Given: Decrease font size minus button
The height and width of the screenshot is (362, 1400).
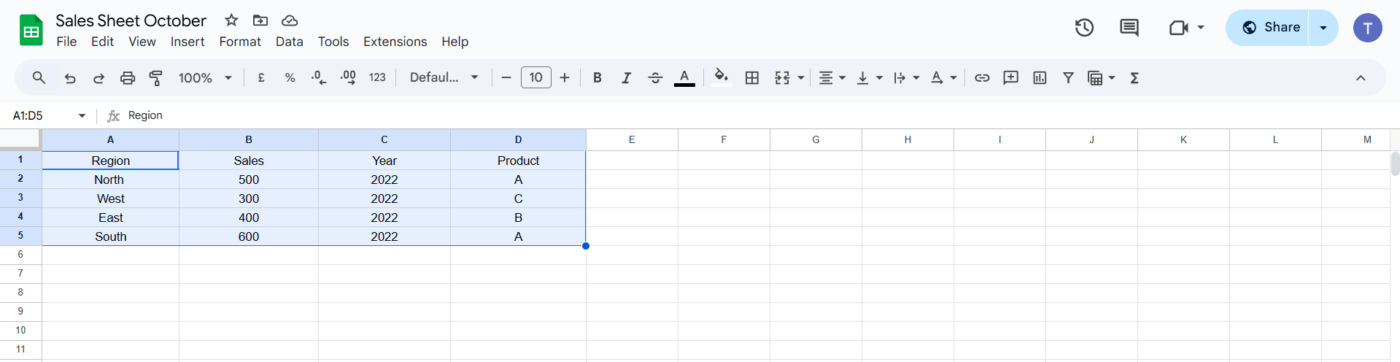Looking at the screenshot, I should (x=507, y=77).
